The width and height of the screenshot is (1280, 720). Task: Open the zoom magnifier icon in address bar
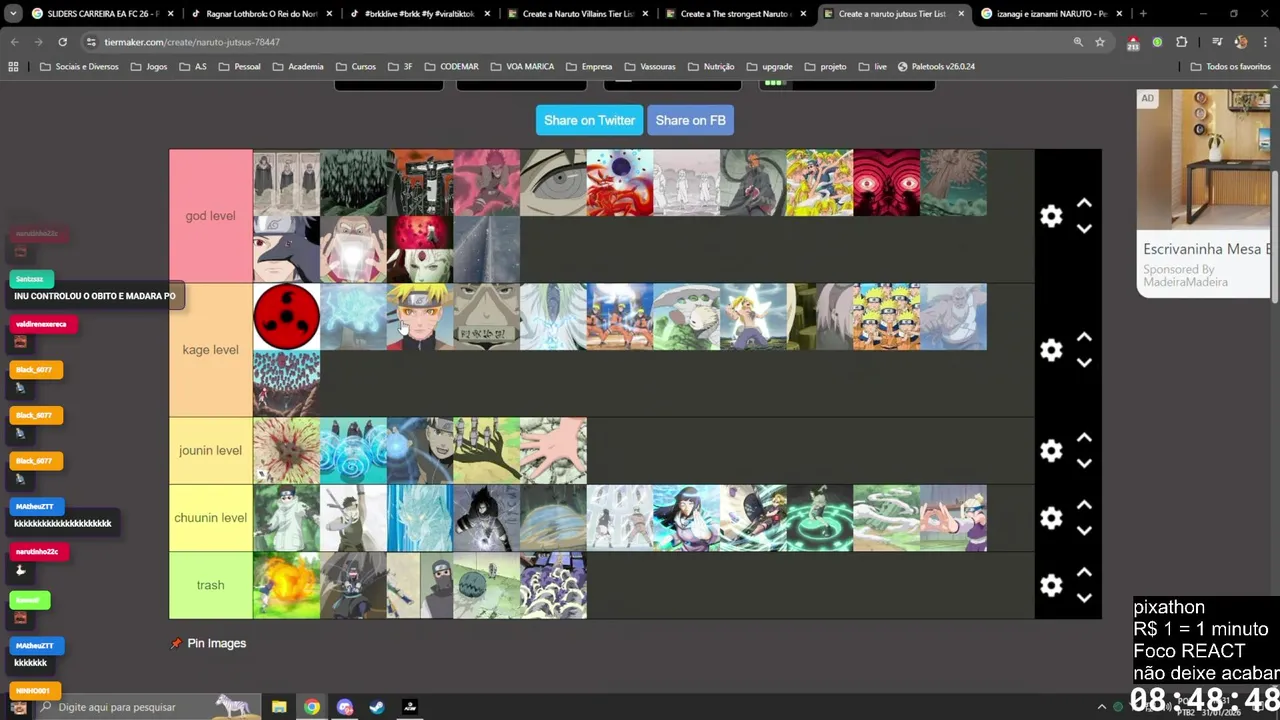point(1078,42)
